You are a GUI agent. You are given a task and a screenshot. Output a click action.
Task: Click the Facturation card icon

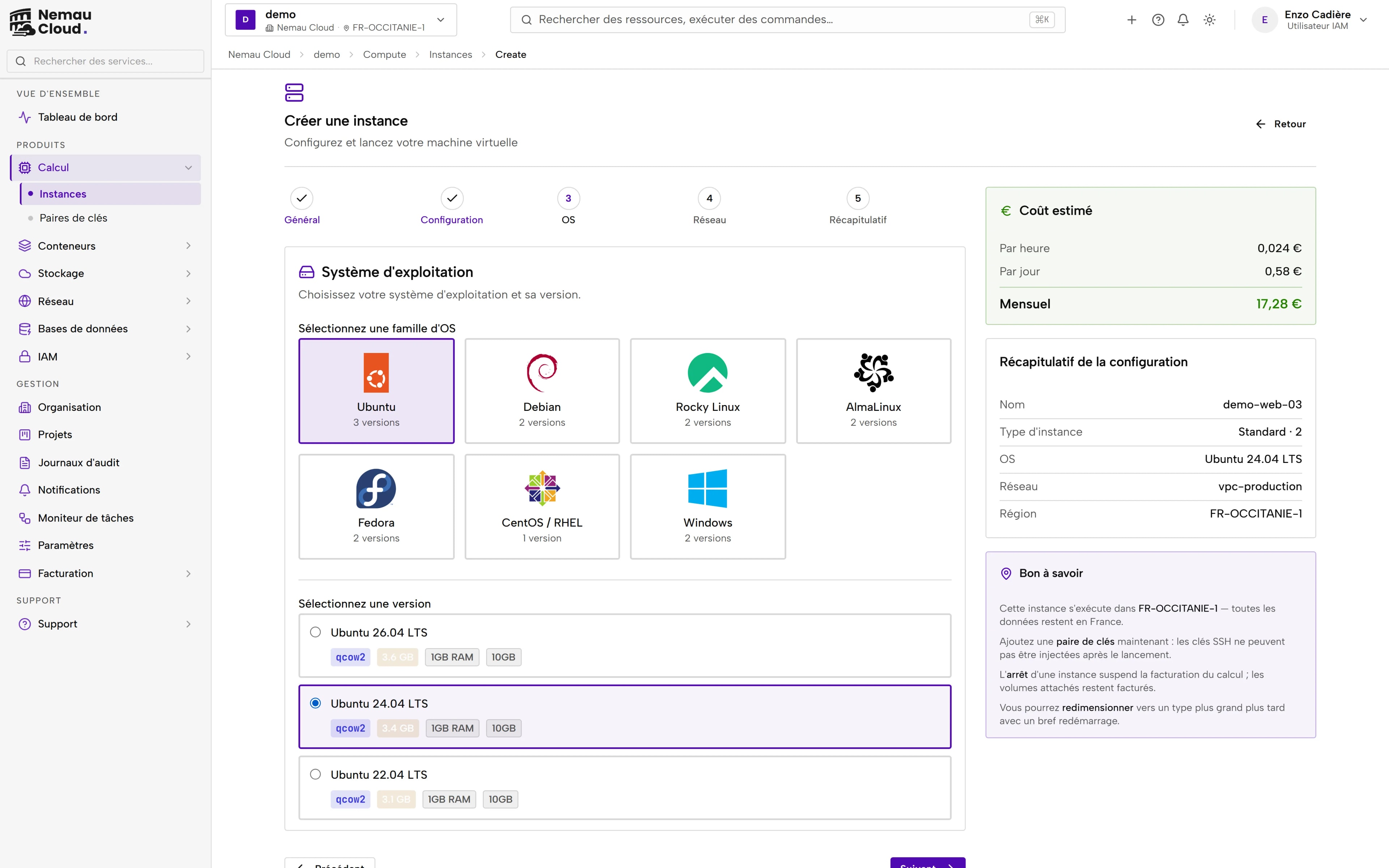pos(25,574)
